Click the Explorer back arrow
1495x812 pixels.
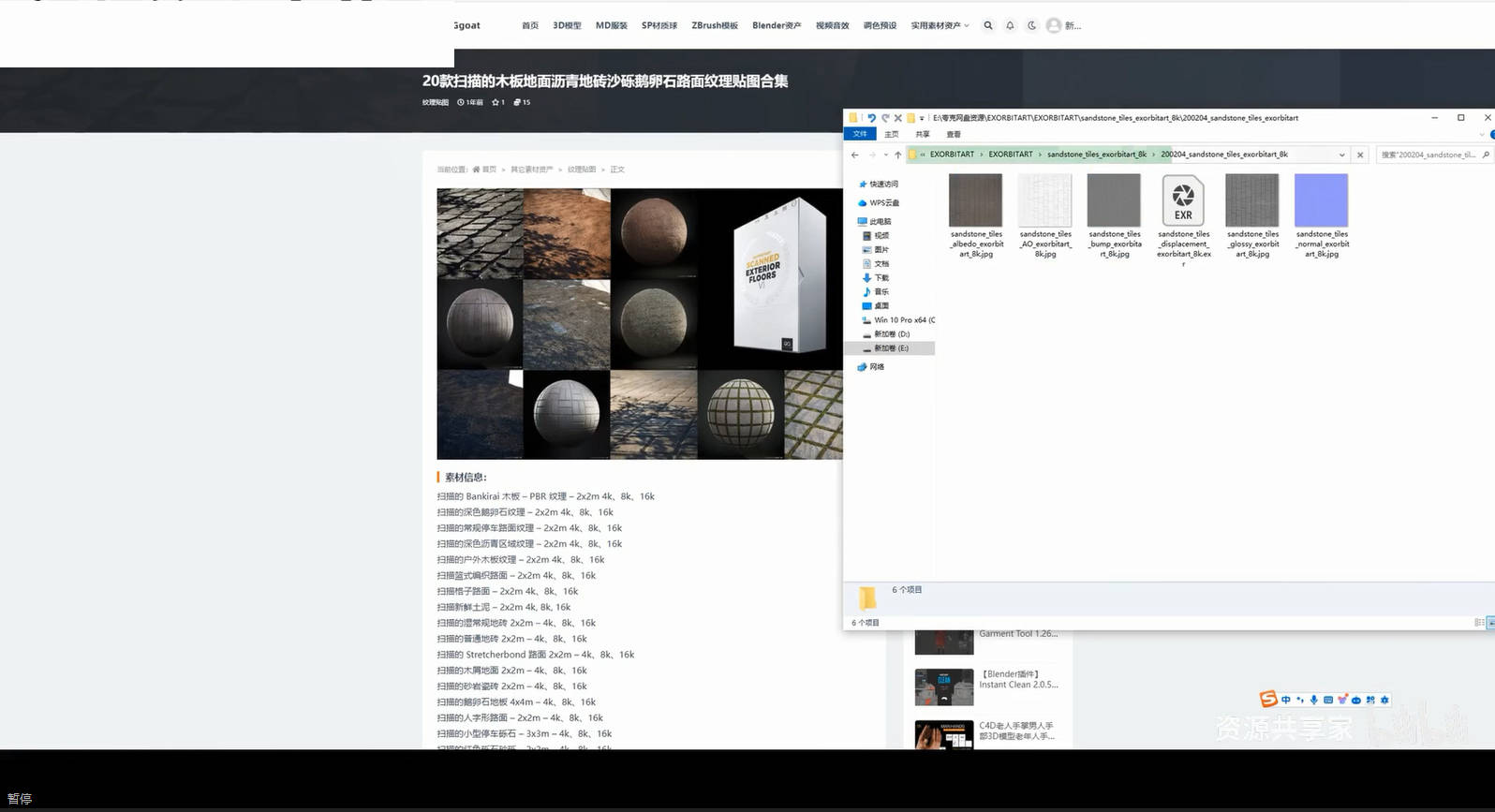[854, 155]
